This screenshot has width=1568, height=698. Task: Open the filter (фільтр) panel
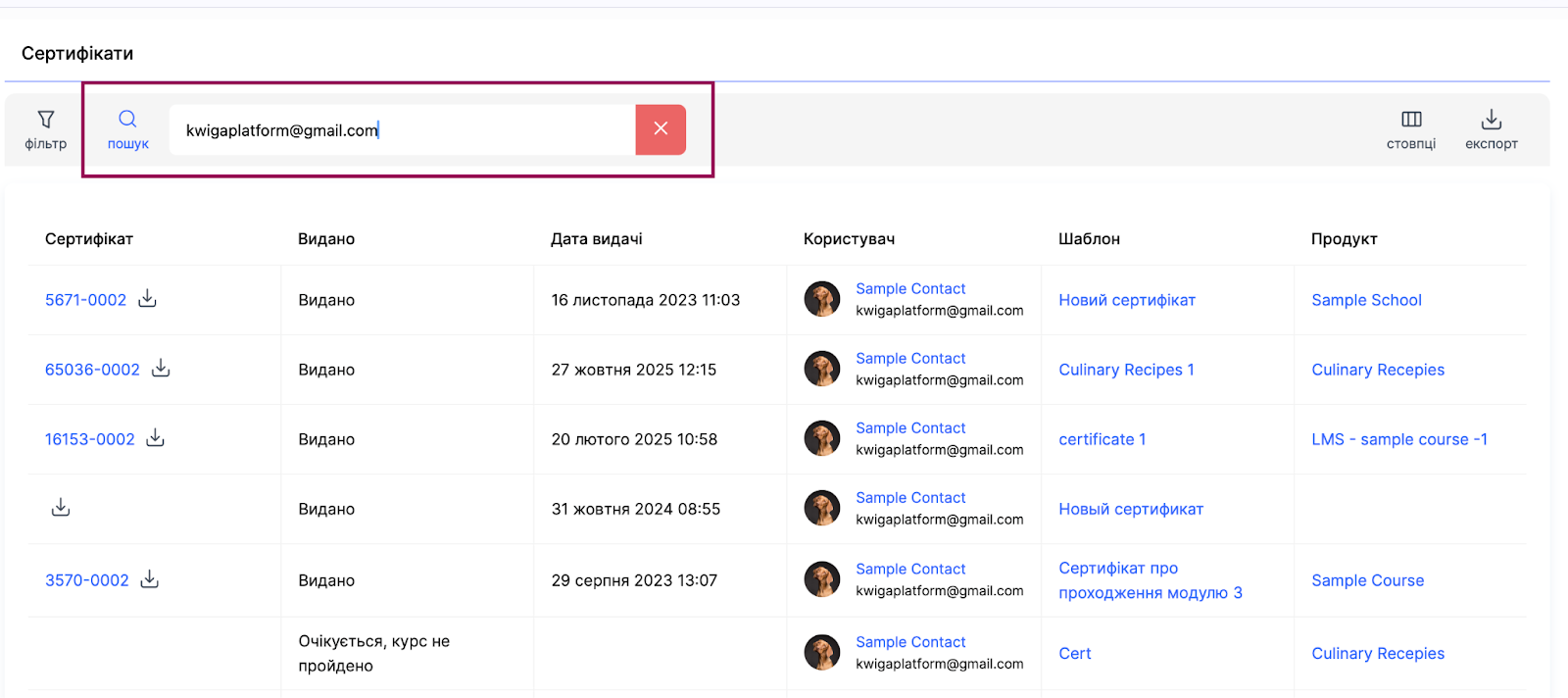tap(45, 129)
